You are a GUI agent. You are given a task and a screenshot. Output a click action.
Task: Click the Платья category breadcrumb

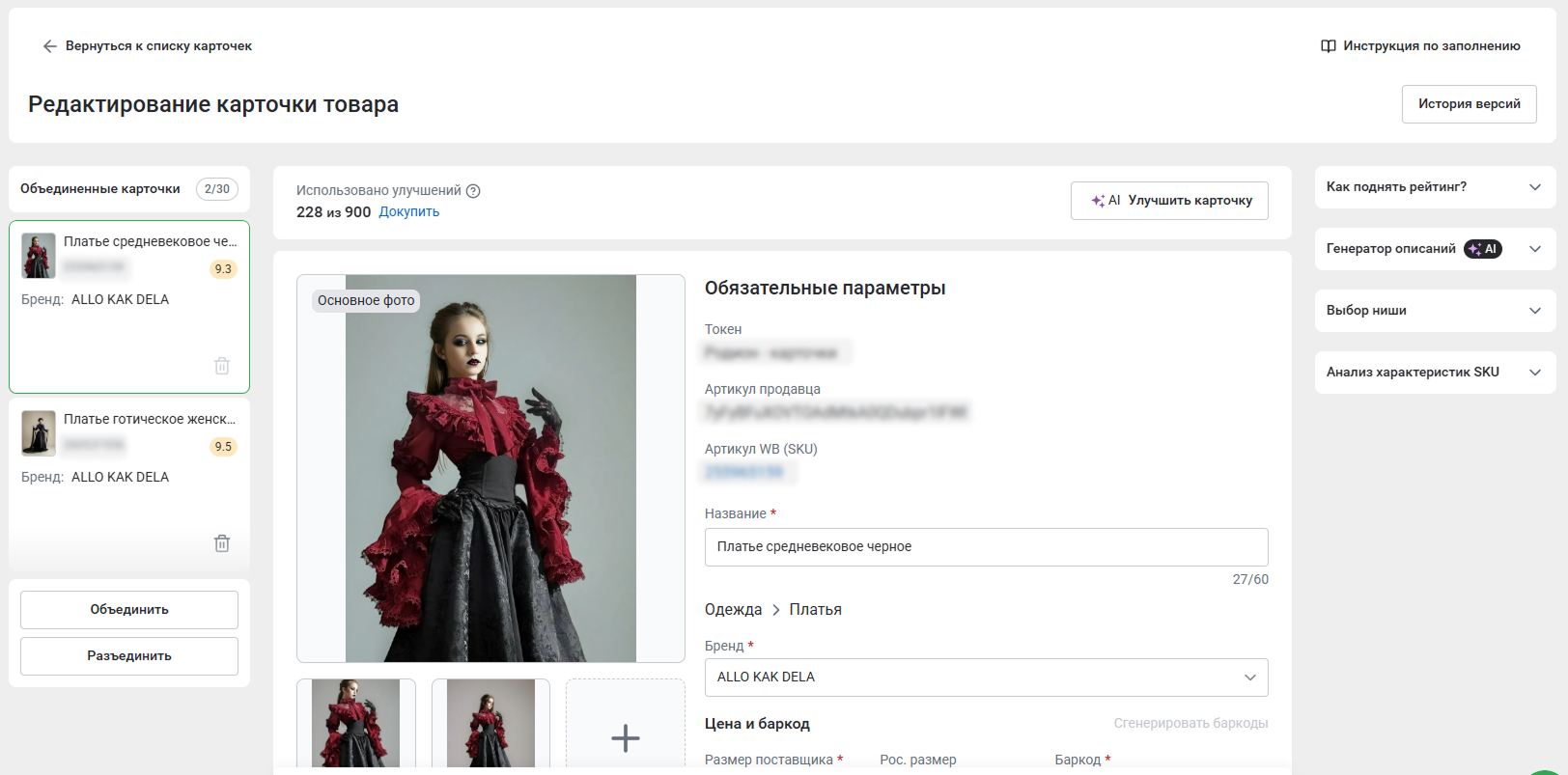coord(816,610)
